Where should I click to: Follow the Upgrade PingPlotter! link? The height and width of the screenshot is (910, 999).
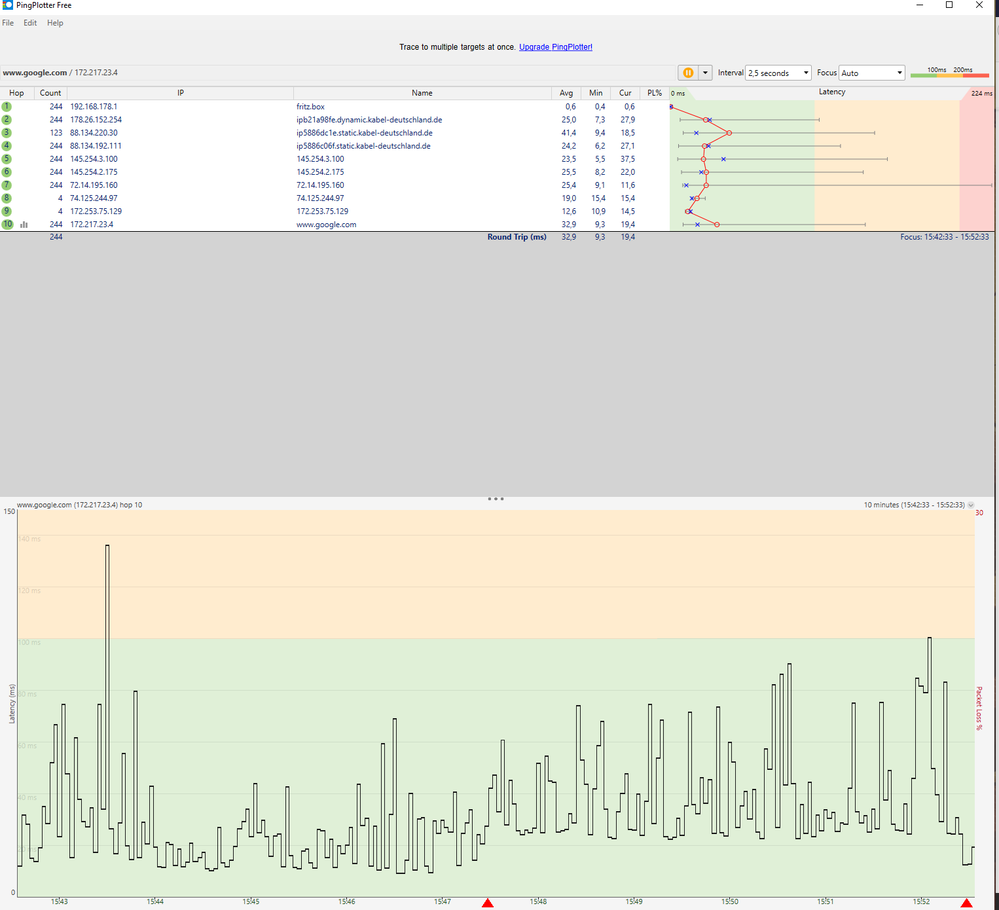click(556, 47)
